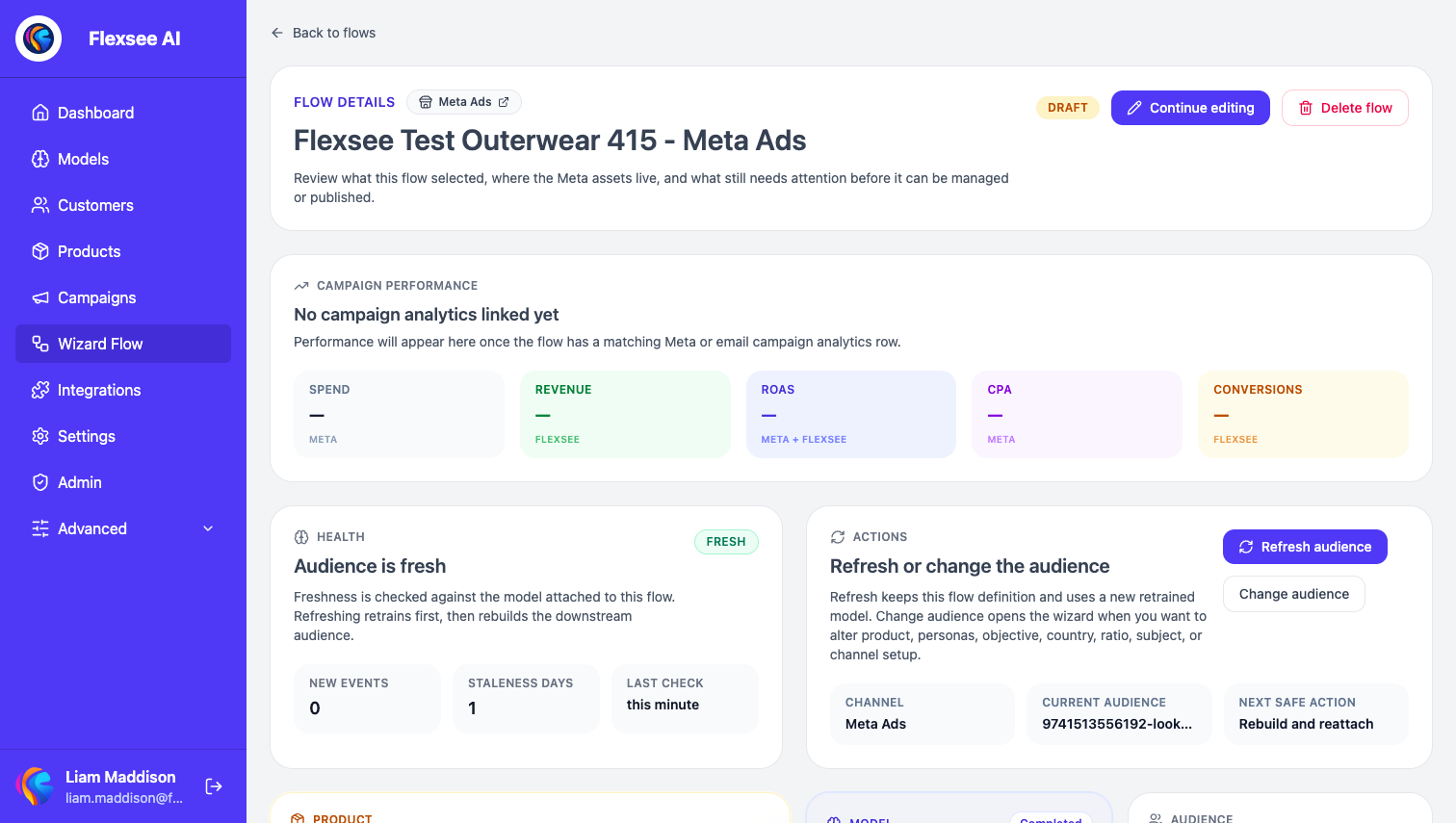Click the liam.maddison@f... email text
Image resolution: width=1456 pixels, height=823 pixels.
pyautogui.click(x=124, y=798)
